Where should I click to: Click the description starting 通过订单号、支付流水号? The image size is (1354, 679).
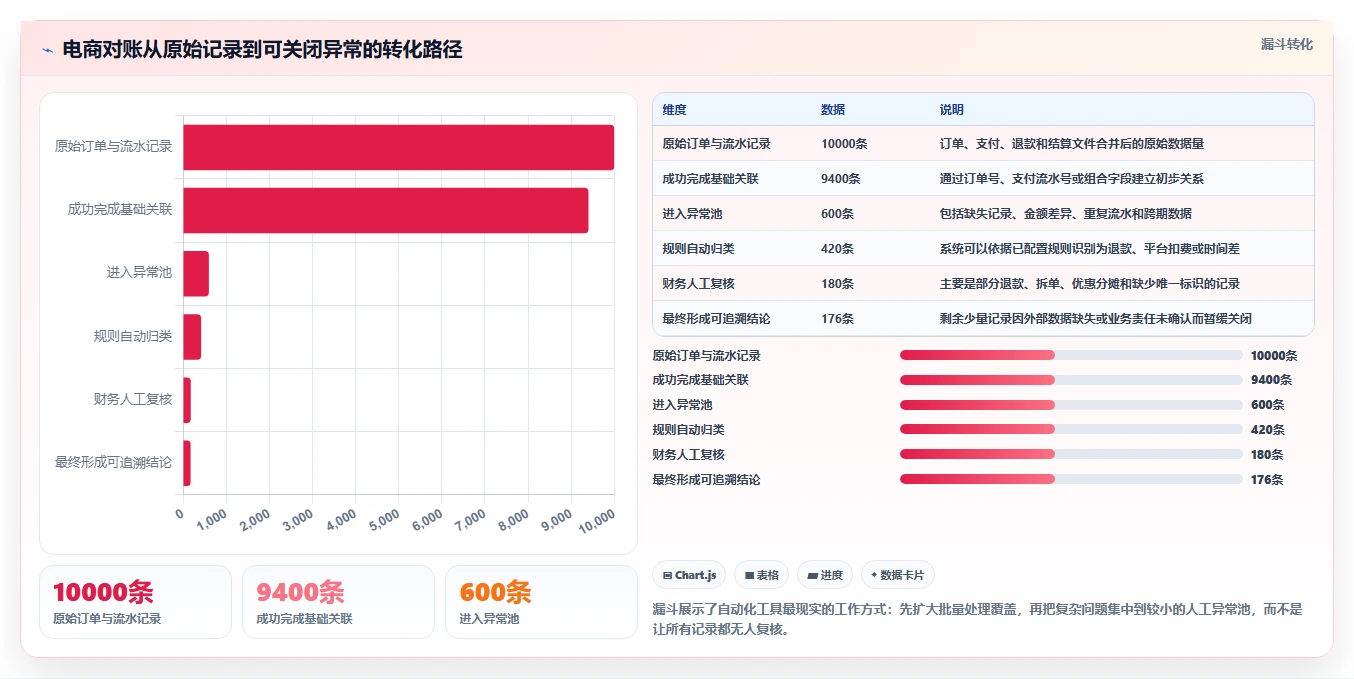(1071, 179)
